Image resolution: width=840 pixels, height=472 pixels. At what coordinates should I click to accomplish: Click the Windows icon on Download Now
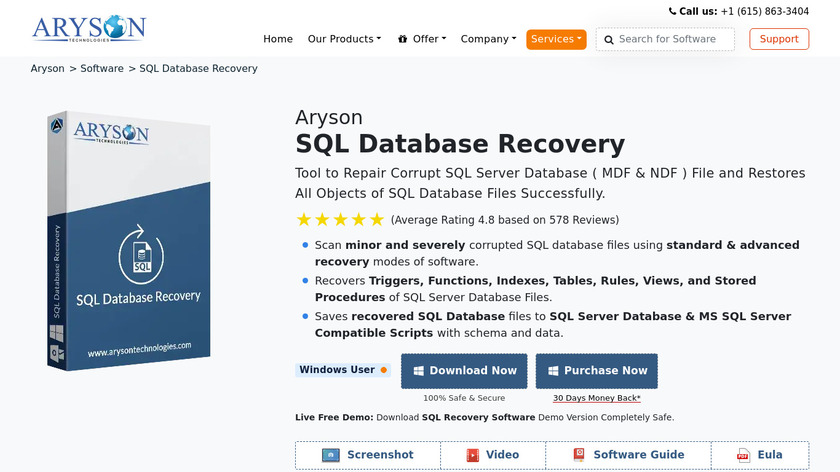(x=418, y=371)
